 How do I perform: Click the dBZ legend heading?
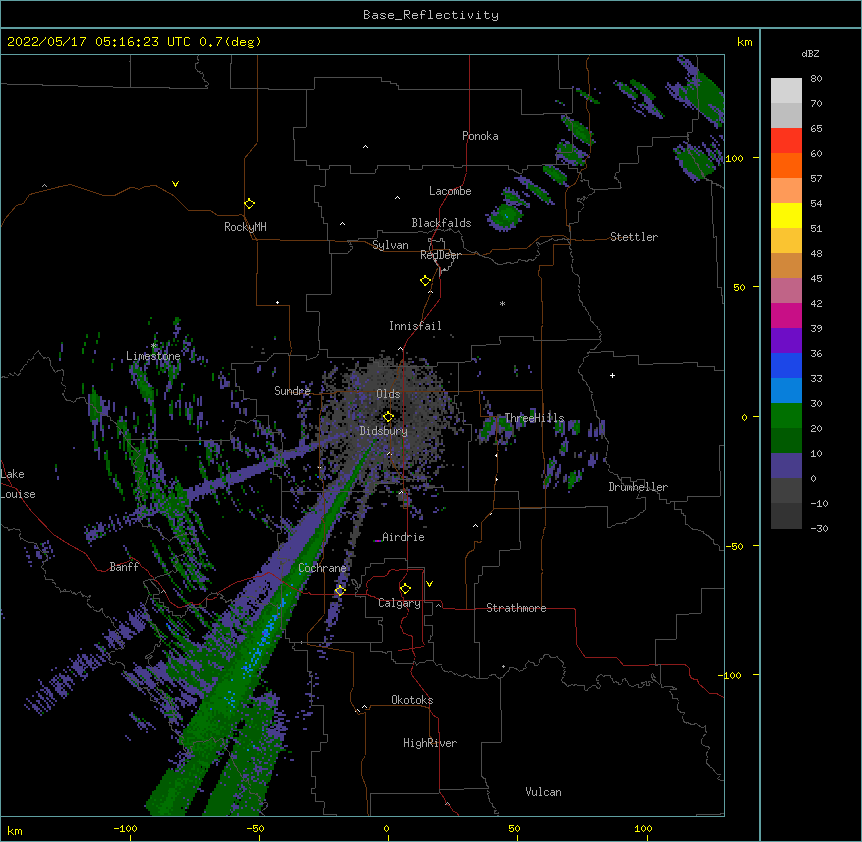coord(810,54)
